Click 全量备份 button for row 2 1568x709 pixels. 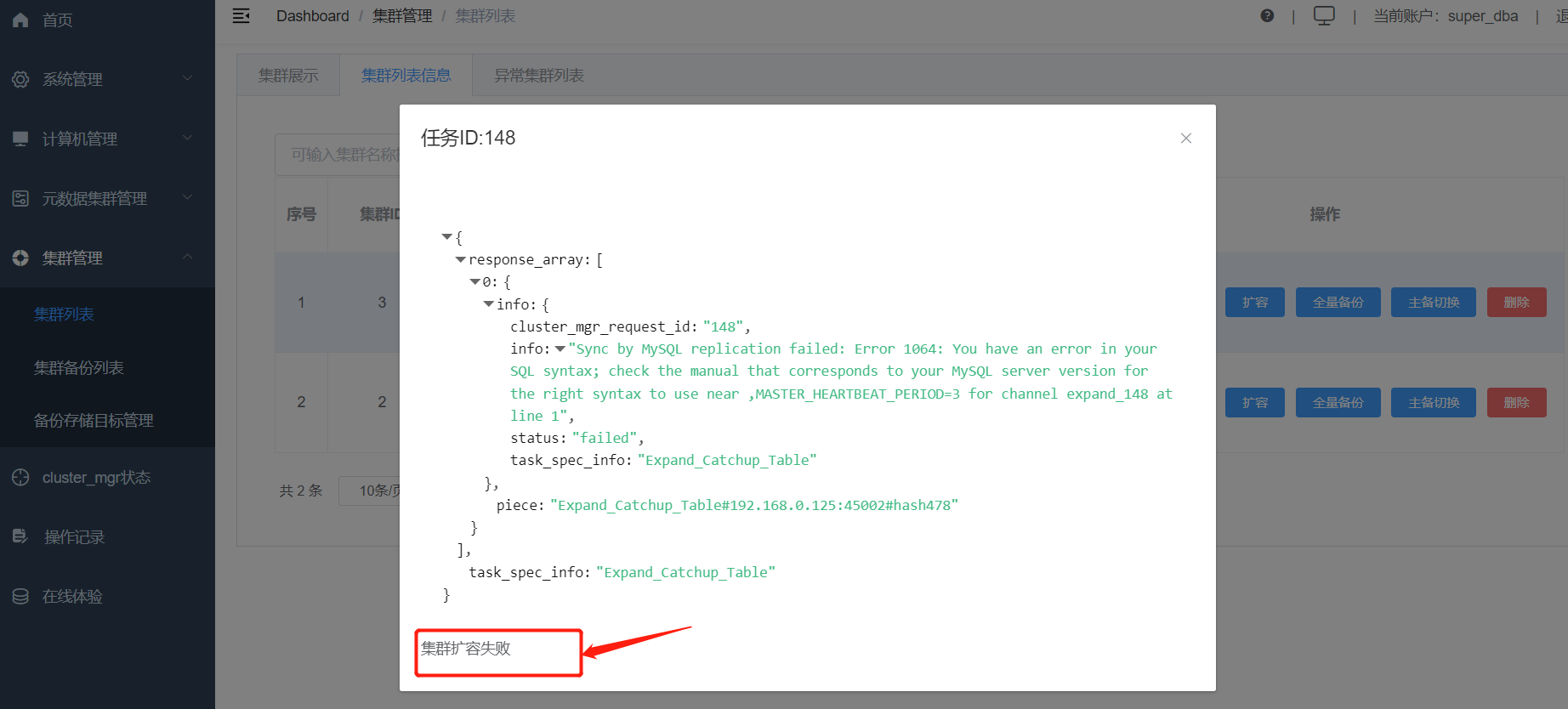[x=1338, y=403]
